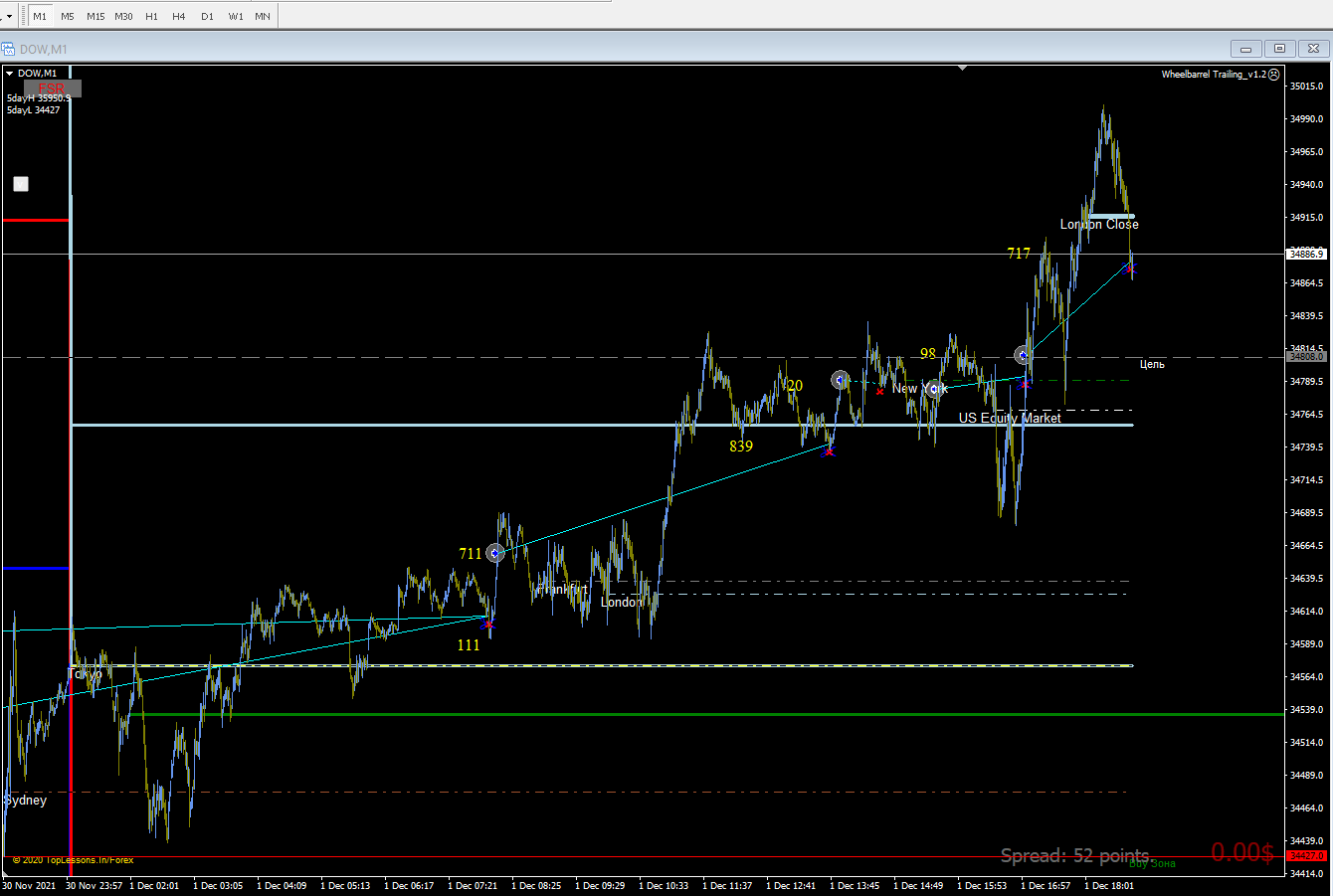Click the 30 Nov 23:57 time label

pyautogui.click(x=94, y=885)
